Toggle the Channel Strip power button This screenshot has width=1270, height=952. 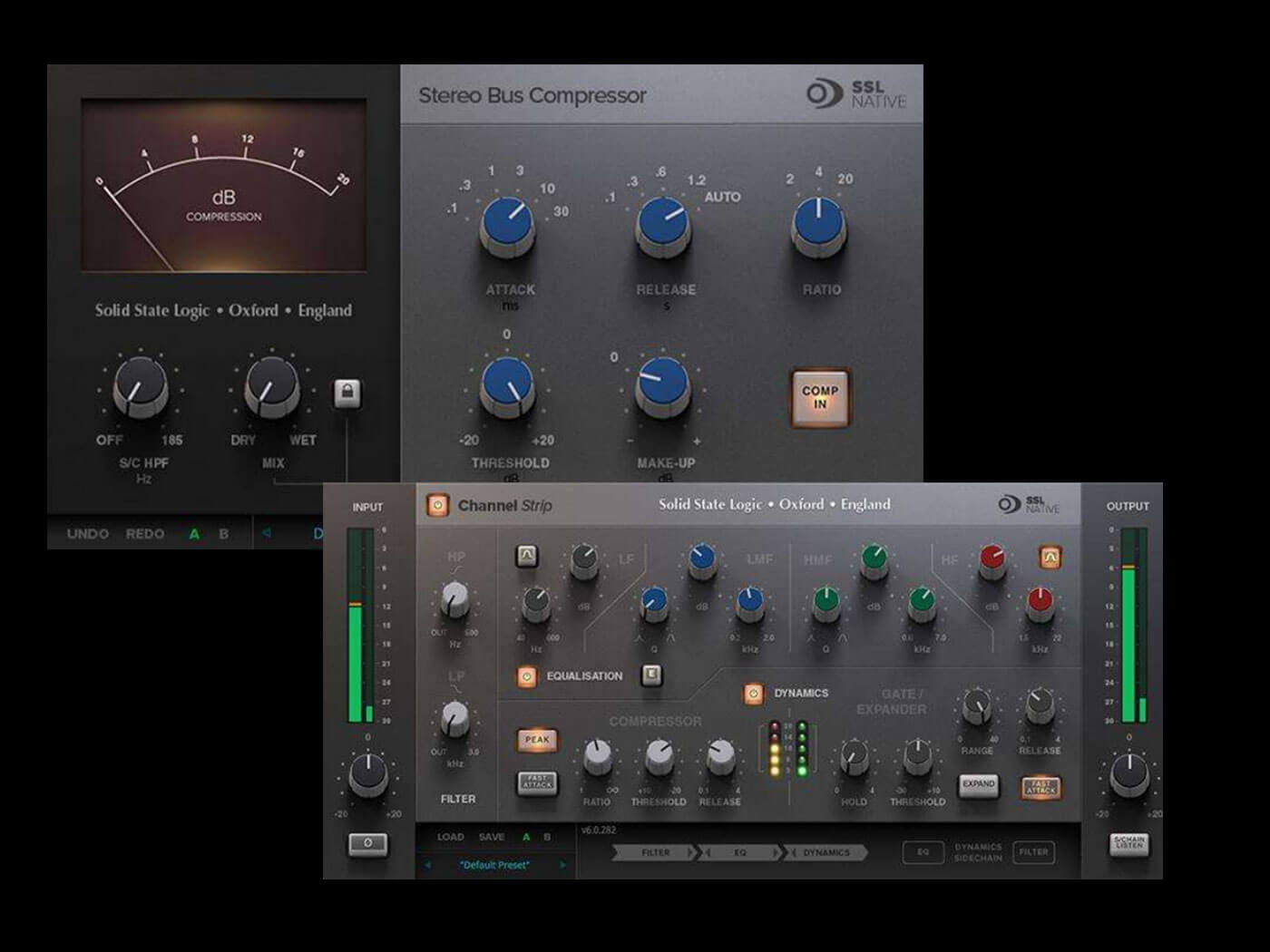pyautogui.click(x=438, y=505)
